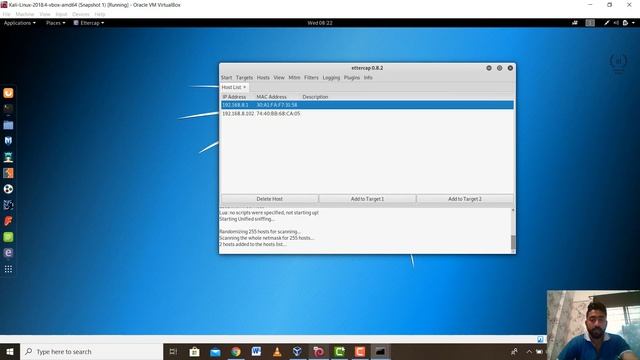Open the soccer-ball circular icon in dock
The width and height of the screenshot is (640, 360).
[x=8, y=189]
